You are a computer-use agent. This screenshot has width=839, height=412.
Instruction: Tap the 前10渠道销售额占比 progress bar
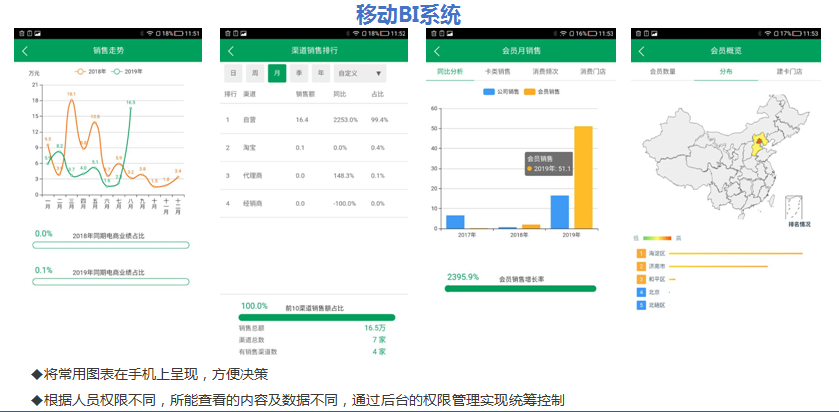click(317, 317)
